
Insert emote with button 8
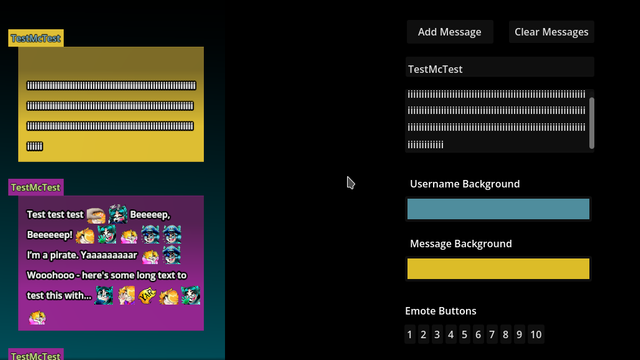pyautogui.click(x=505, y=335)
